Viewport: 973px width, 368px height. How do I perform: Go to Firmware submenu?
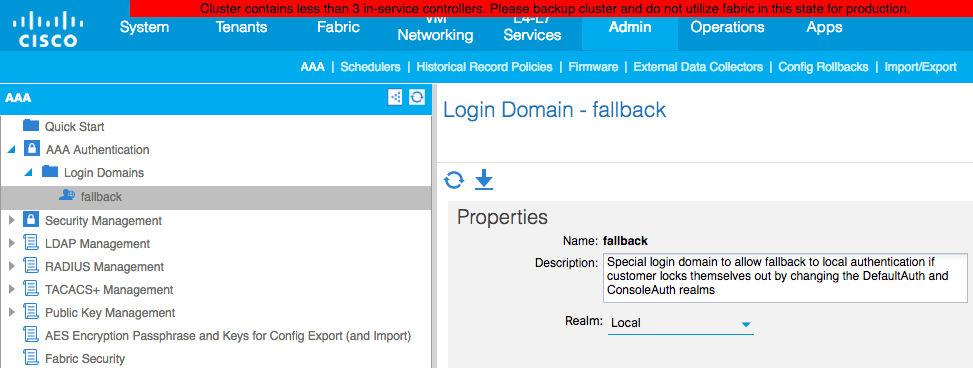[x=593, y=66]
